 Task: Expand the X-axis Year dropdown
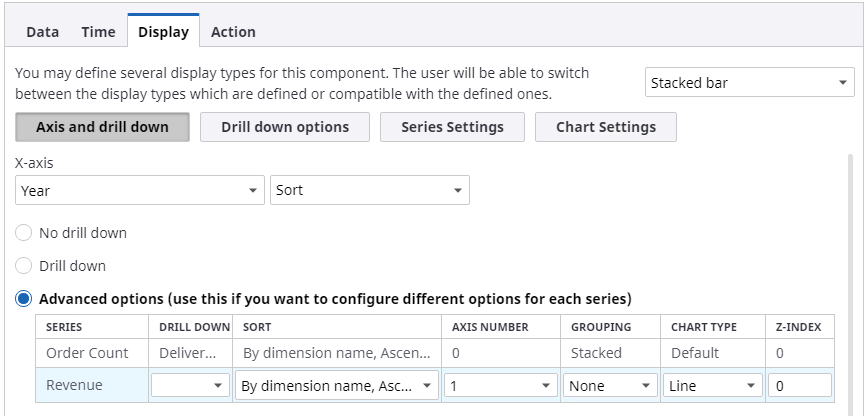[x=139, y=190]
